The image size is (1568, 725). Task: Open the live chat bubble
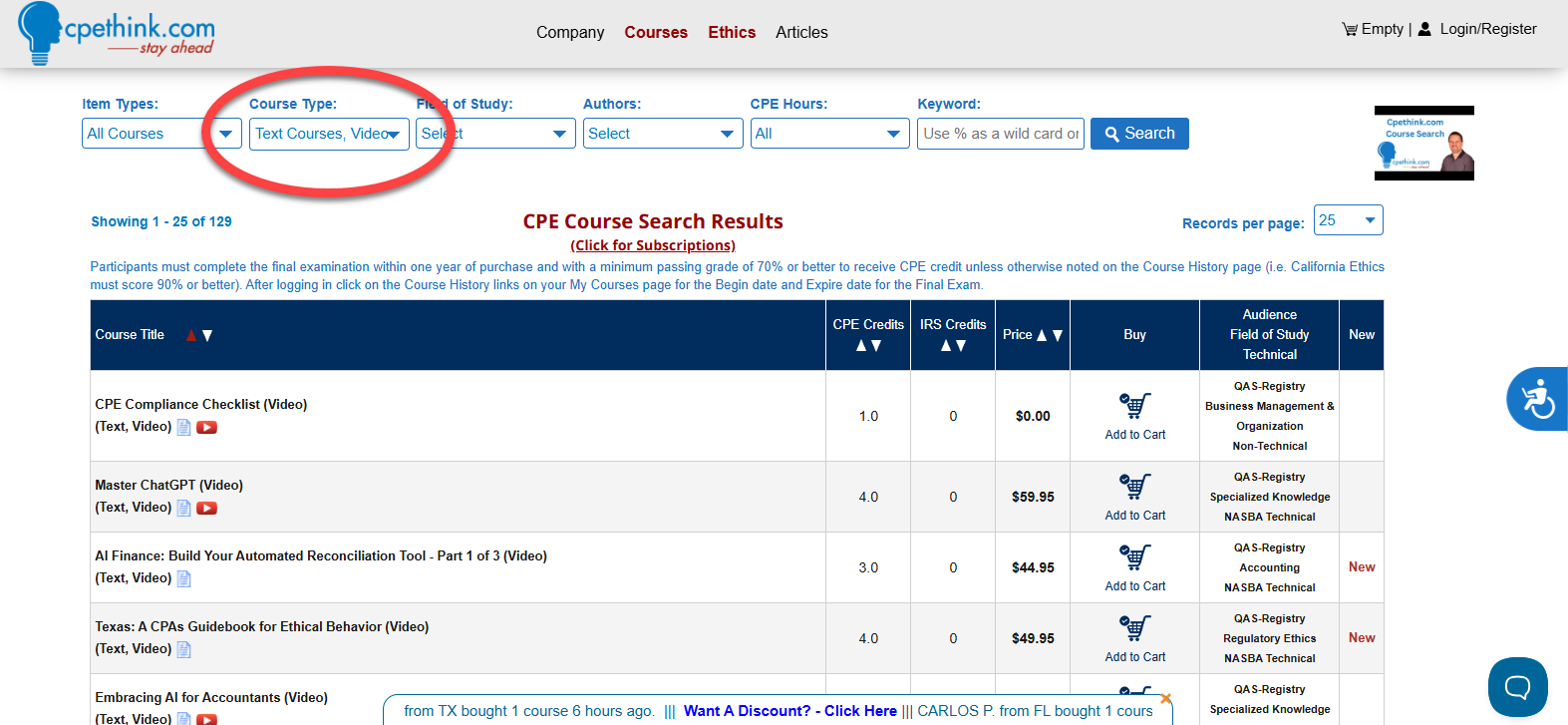pos(1518,687)
